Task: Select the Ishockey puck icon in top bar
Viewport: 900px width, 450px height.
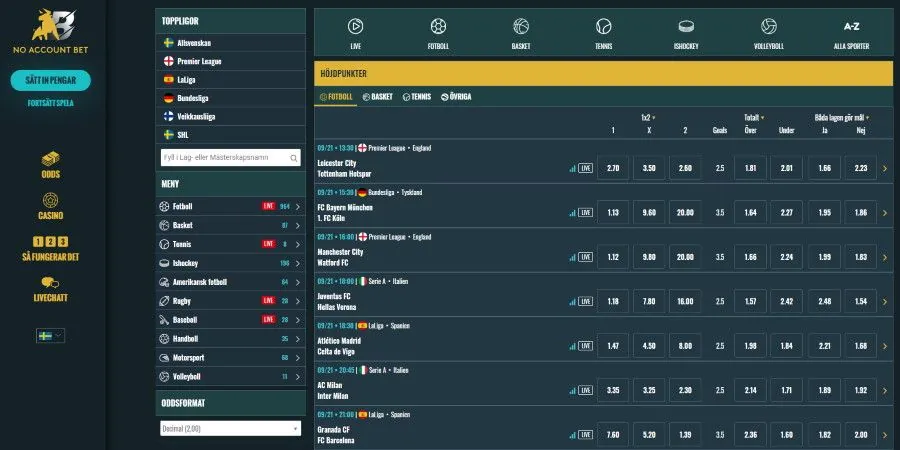Action: [x=686, y=26]
